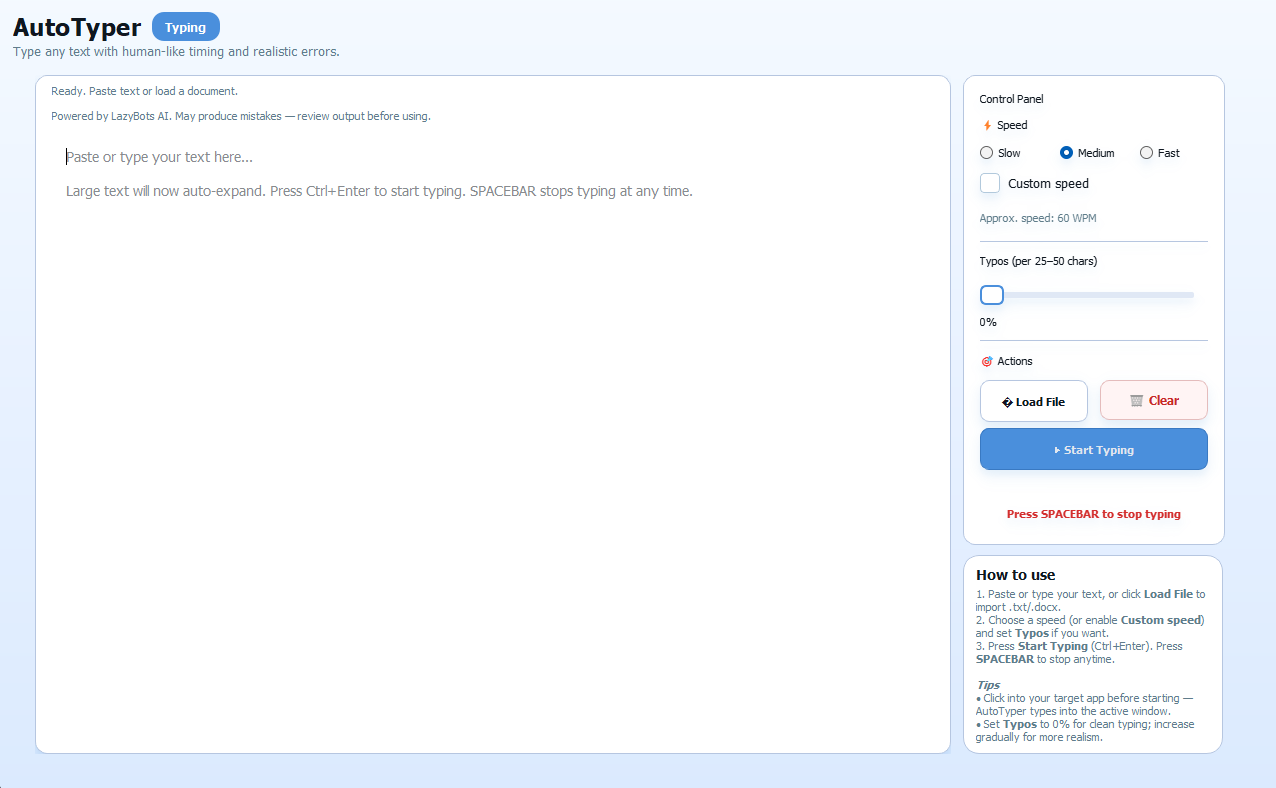The height and width of the screenshot is (788, 1276).
Task: Focus the paste or type text area
Action: point(492,400)
